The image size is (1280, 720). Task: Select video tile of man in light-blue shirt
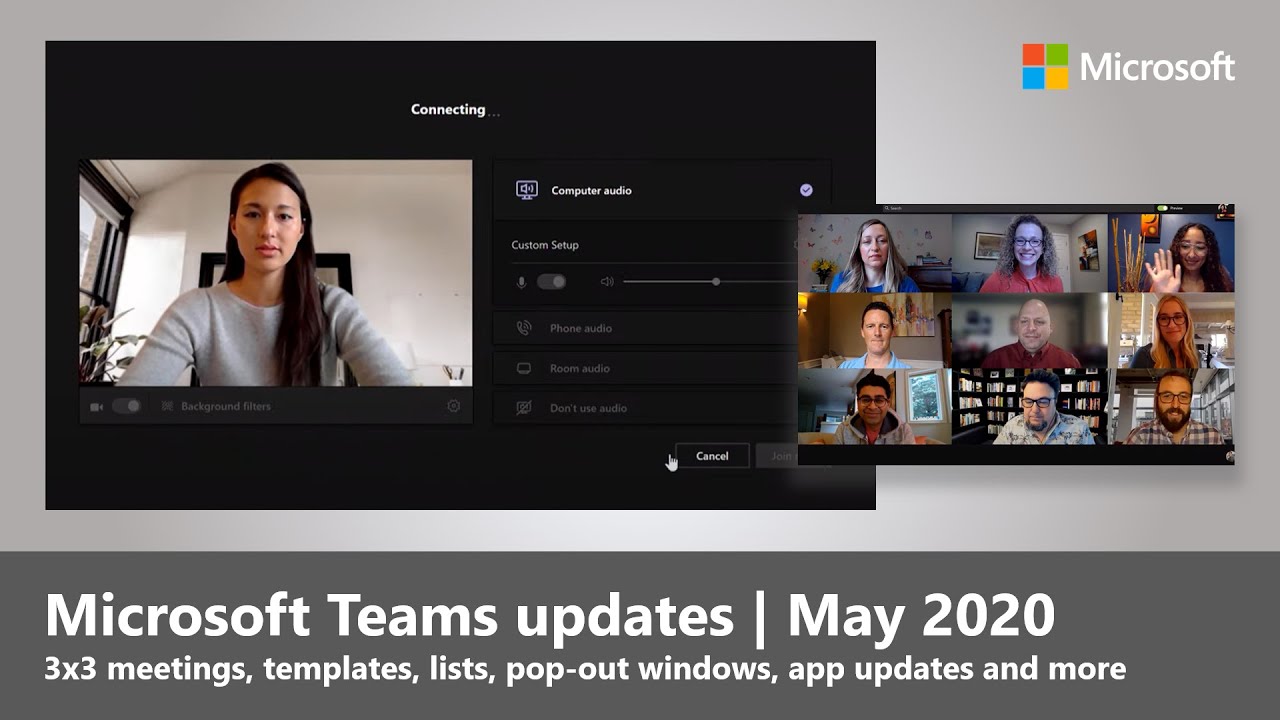click(x=873, y=331)
